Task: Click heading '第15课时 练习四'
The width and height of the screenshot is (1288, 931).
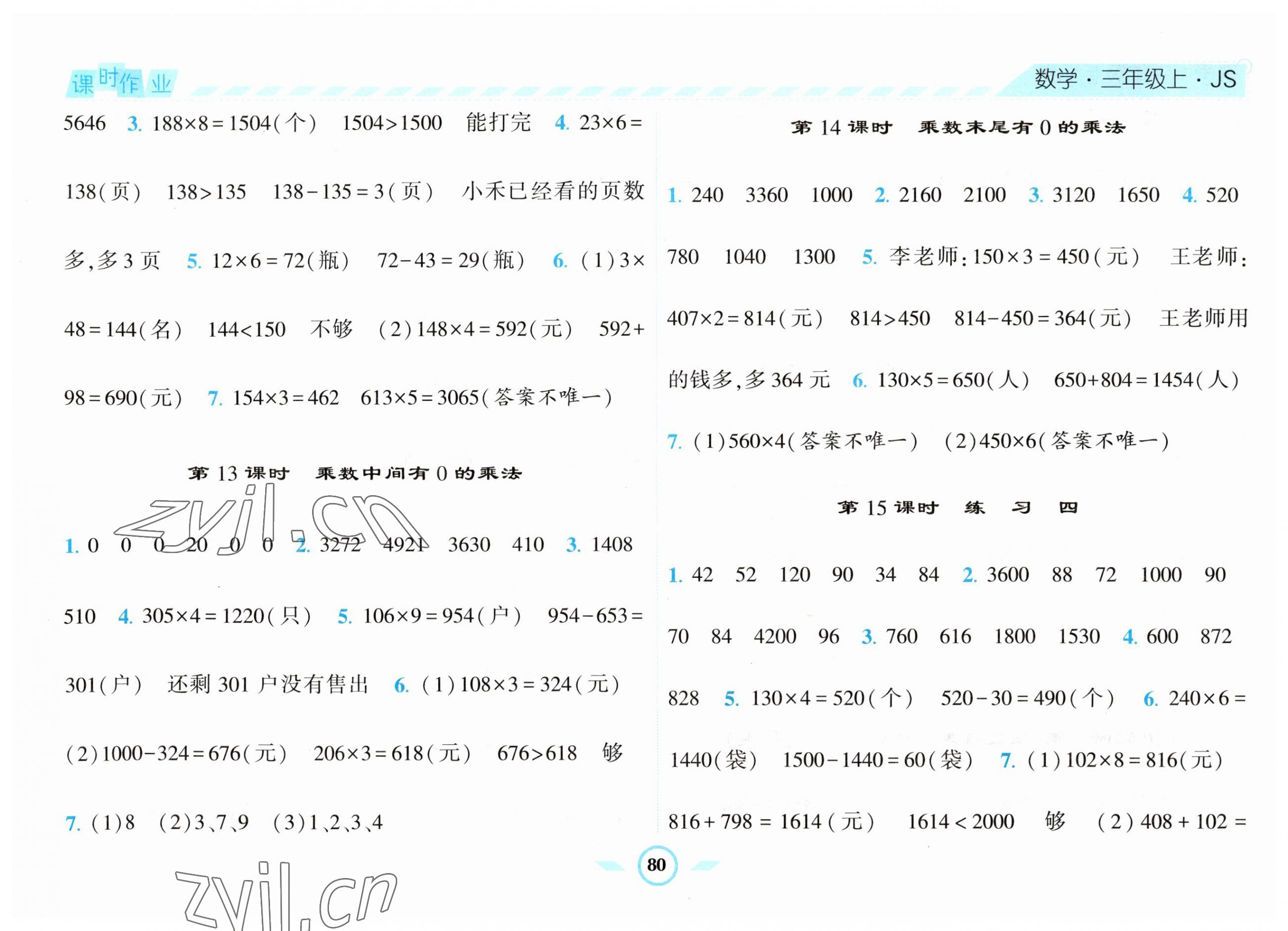Action: 958,507
